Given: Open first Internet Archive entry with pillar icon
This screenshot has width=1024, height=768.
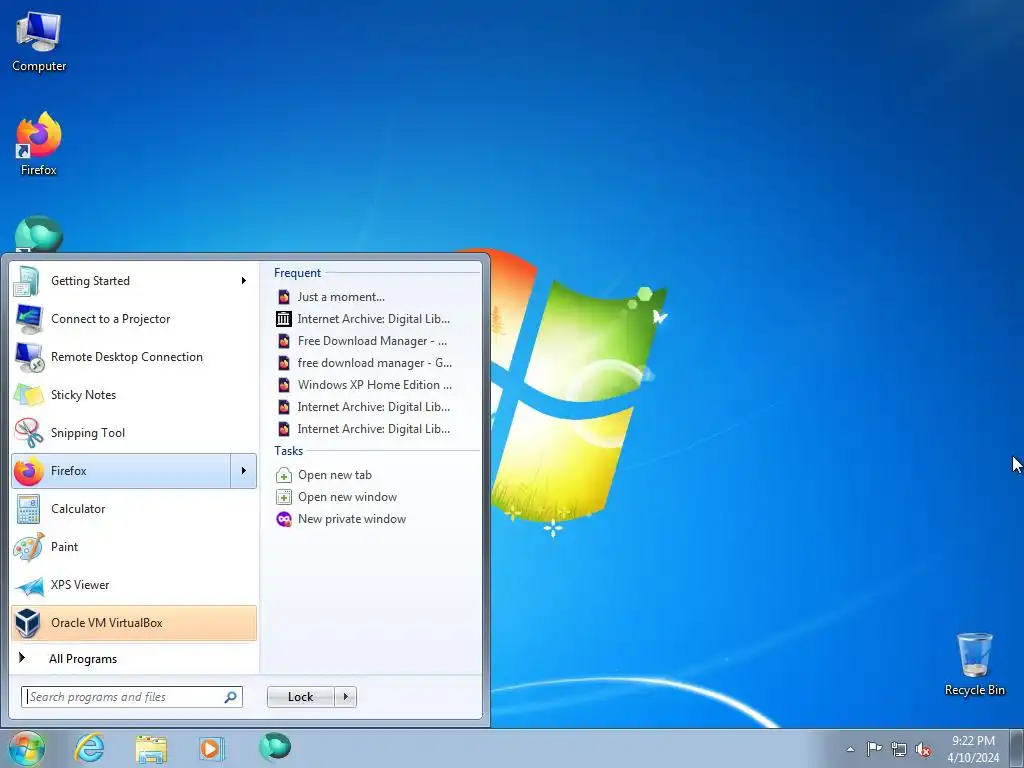Looking at the screenshot, I should coord(376,319).
